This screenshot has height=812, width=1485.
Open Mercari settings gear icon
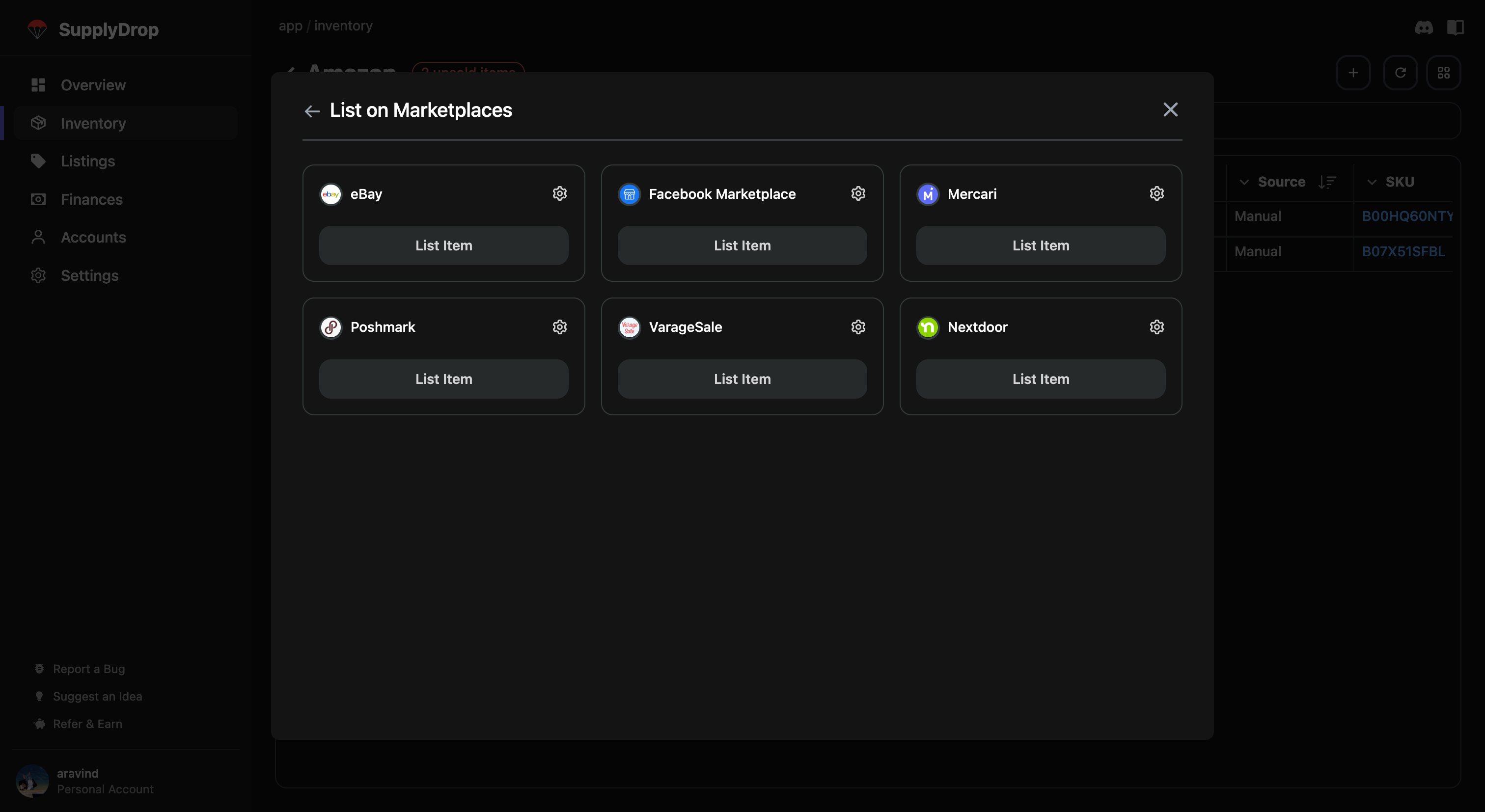(x=1156, y=193)
